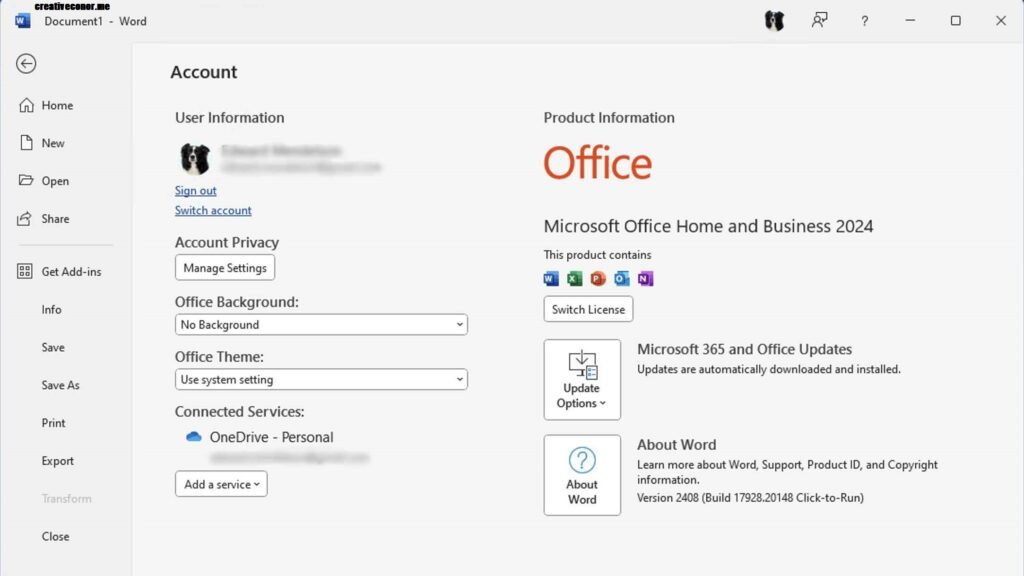This screenshot has height=576, width=1024.
Task: Click the Open folder icon
Action: coord(26,180)
